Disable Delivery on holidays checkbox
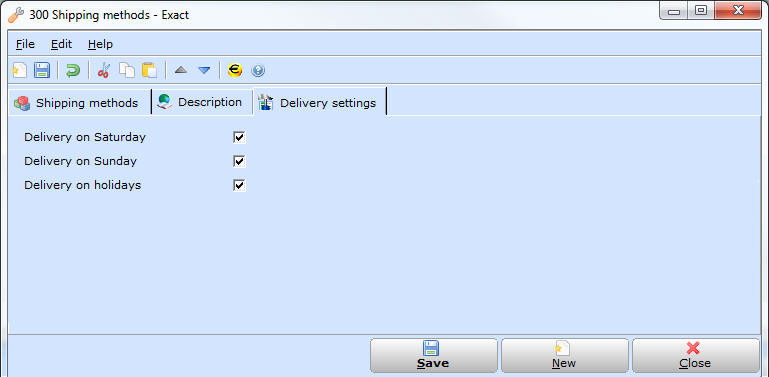 (239, 185)
